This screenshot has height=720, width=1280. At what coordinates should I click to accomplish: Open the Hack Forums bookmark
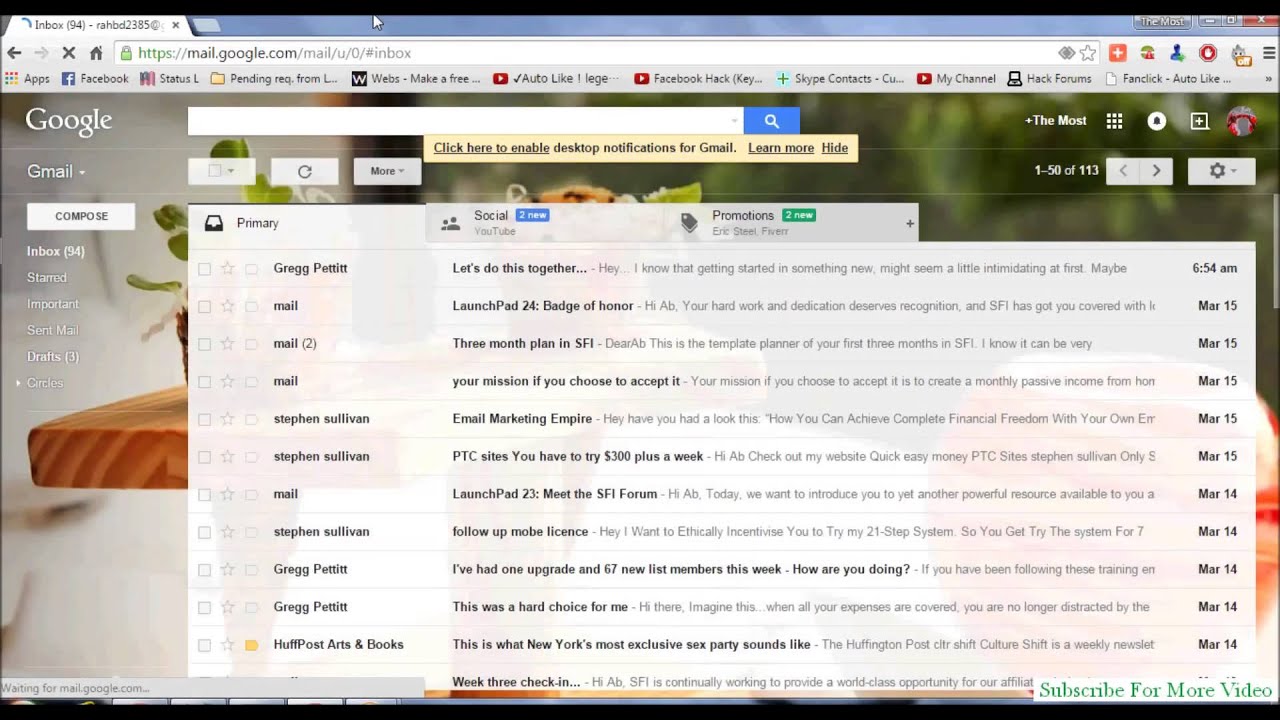tap(1049, 78)
